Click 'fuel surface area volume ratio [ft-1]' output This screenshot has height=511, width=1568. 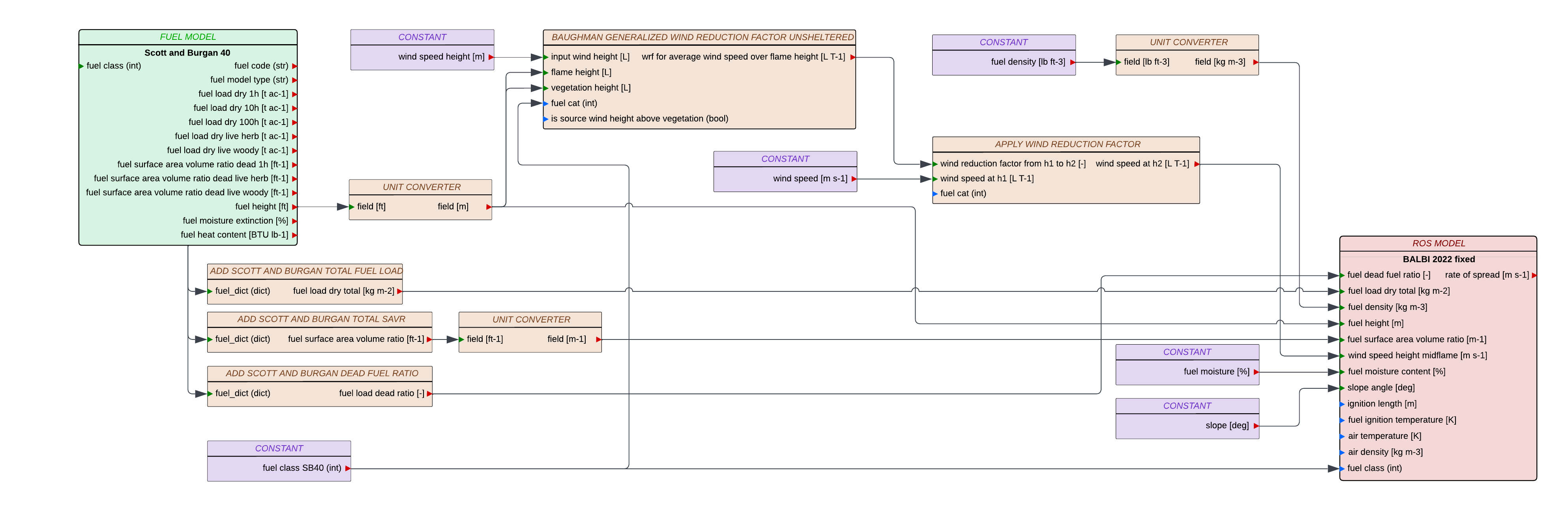(356, 339)
